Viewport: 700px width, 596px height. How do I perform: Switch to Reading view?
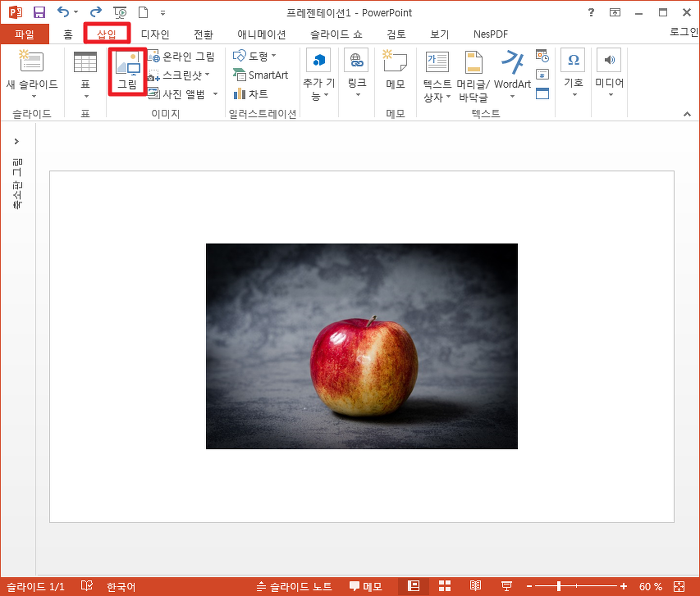coord(475,586)
